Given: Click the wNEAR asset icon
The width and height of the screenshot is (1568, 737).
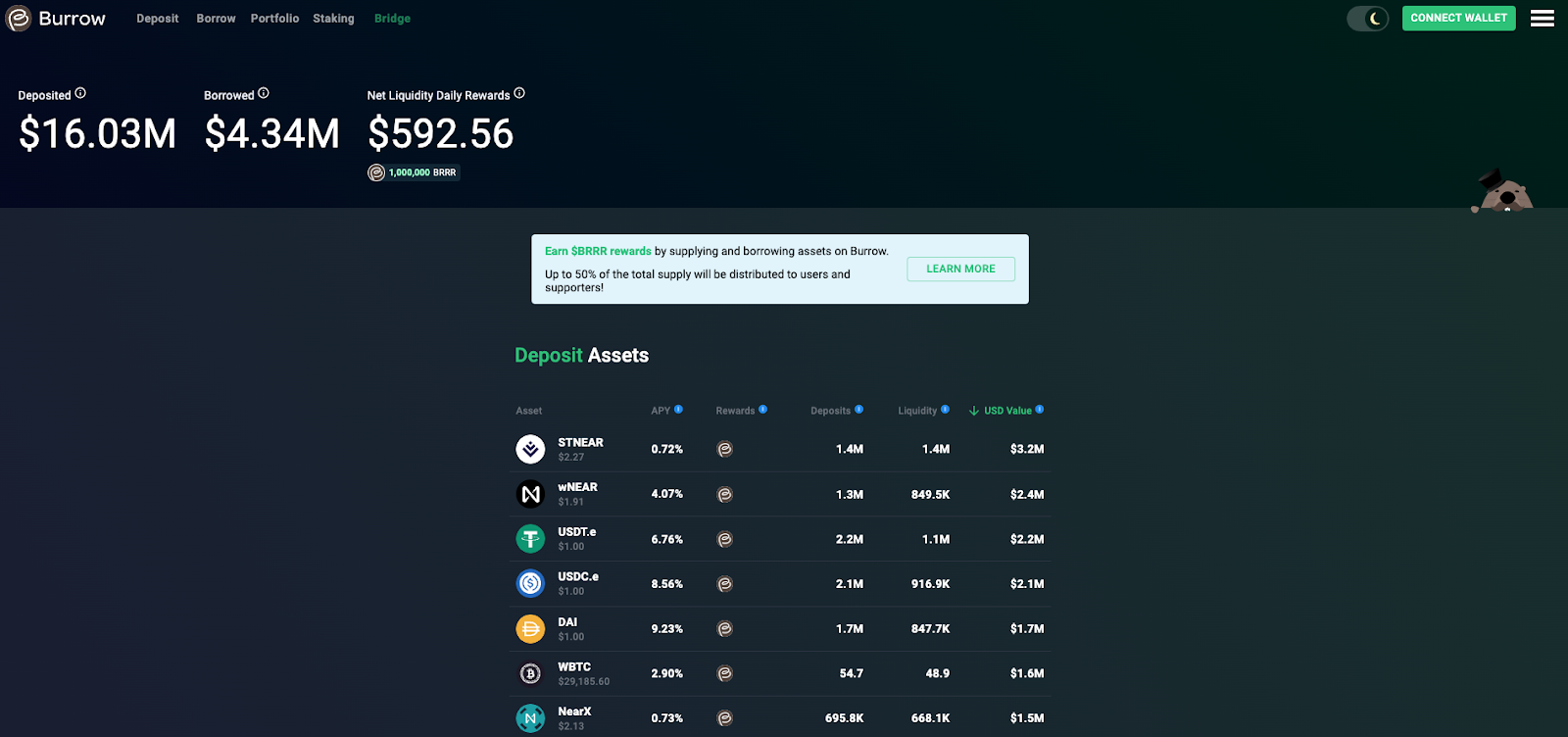Looking at the screenshot, I should click(x=530, y=494).
